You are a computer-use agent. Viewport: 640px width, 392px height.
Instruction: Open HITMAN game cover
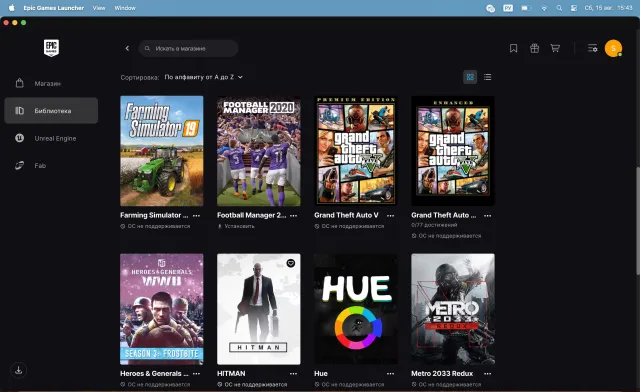tap(259, 309)
